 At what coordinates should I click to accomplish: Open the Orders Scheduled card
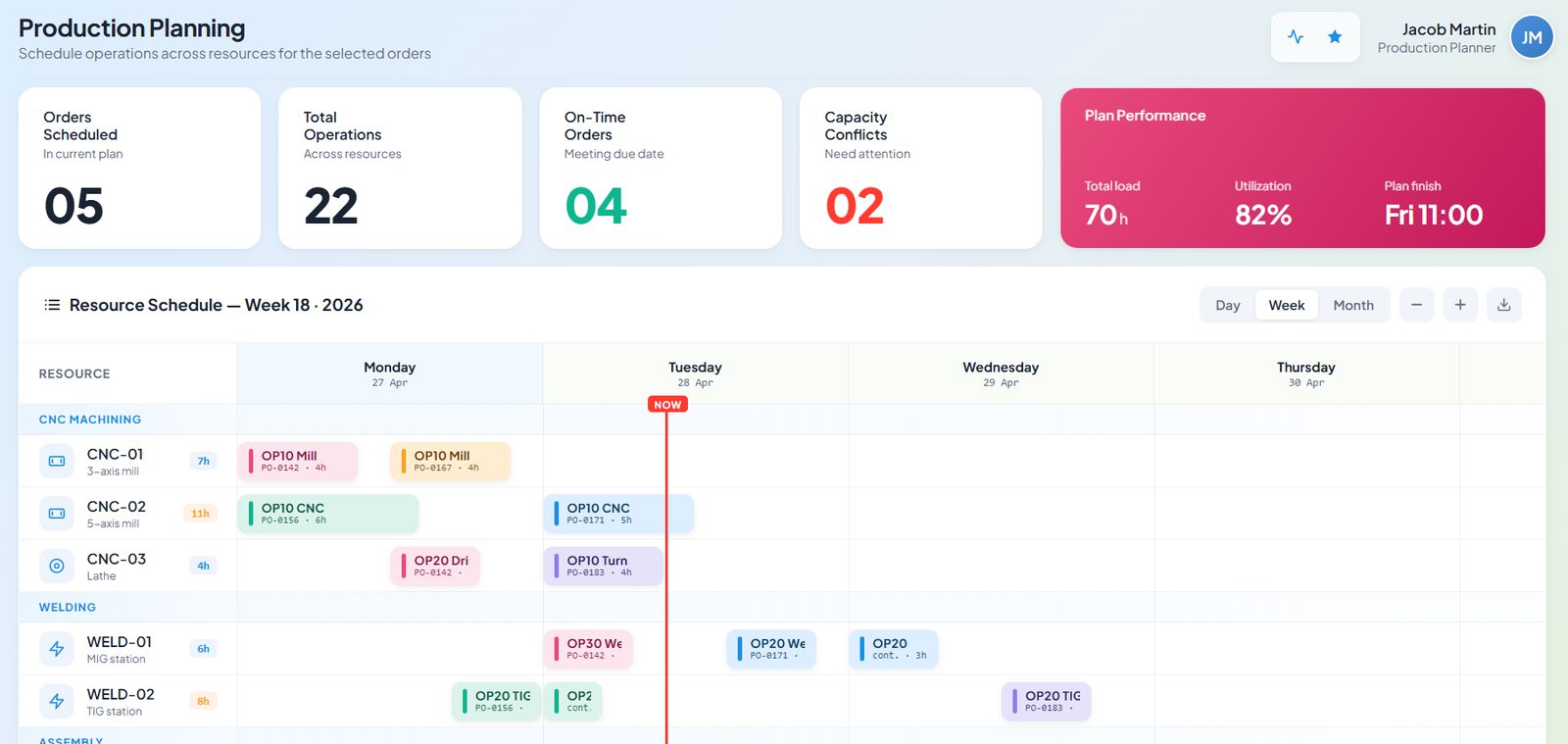click(x=140, y=169)
